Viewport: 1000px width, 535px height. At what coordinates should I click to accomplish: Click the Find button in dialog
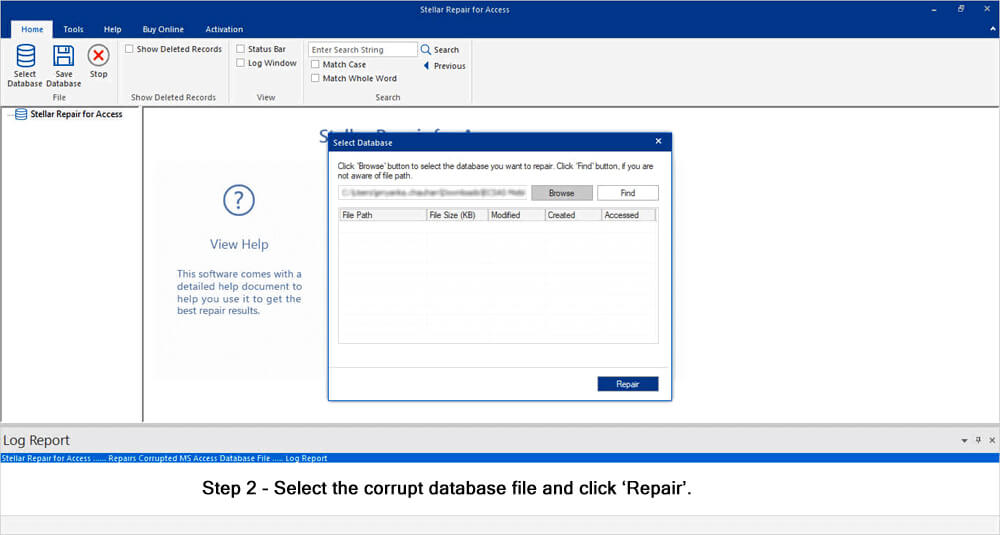(x=628, y=193)
